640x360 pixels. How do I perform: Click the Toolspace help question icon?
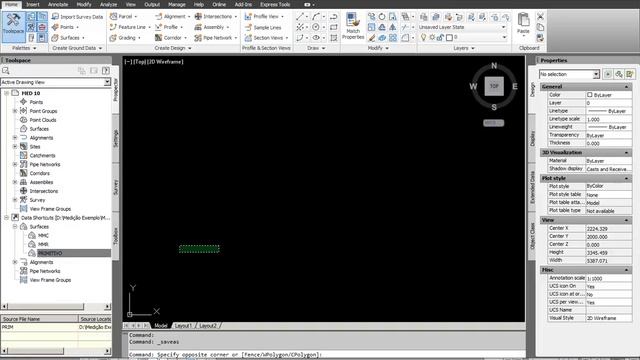(x=105, y=71)
